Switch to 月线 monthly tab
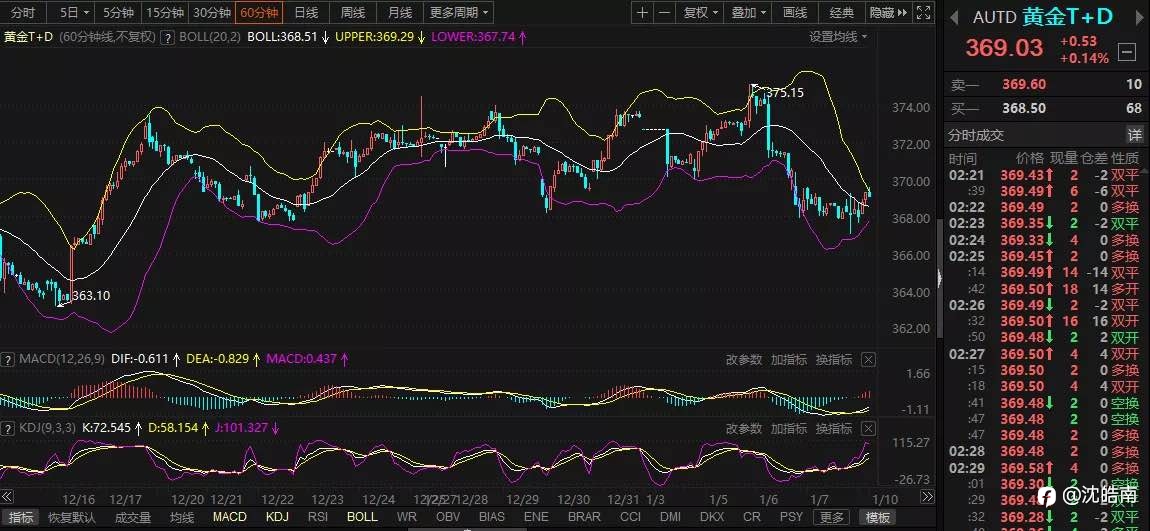 [400, 12]
